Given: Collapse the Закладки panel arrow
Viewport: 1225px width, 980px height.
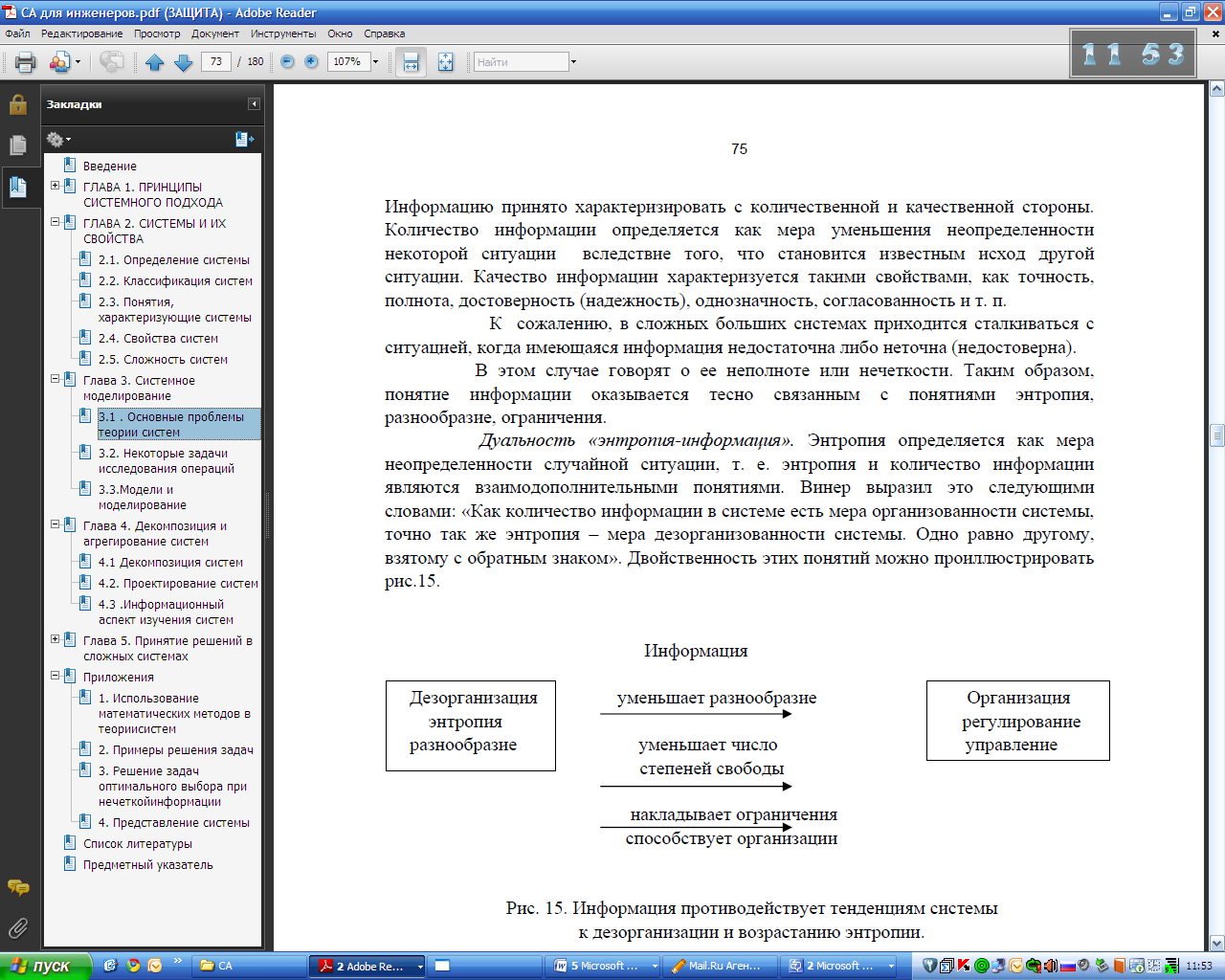Looking at the screenshot, I should click(254, 104).
